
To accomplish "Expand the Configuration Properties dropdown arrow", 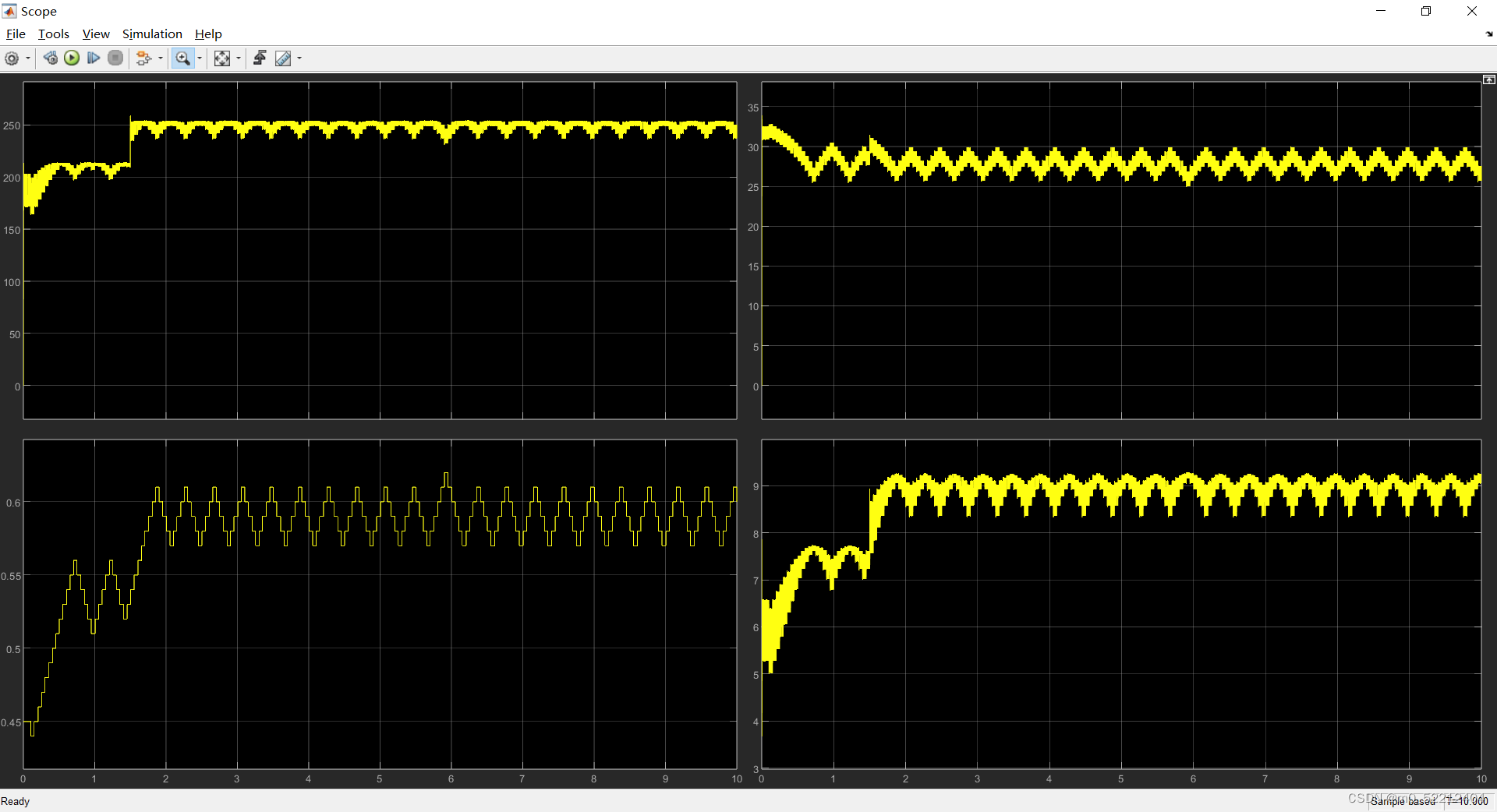I will coord(27,58).
